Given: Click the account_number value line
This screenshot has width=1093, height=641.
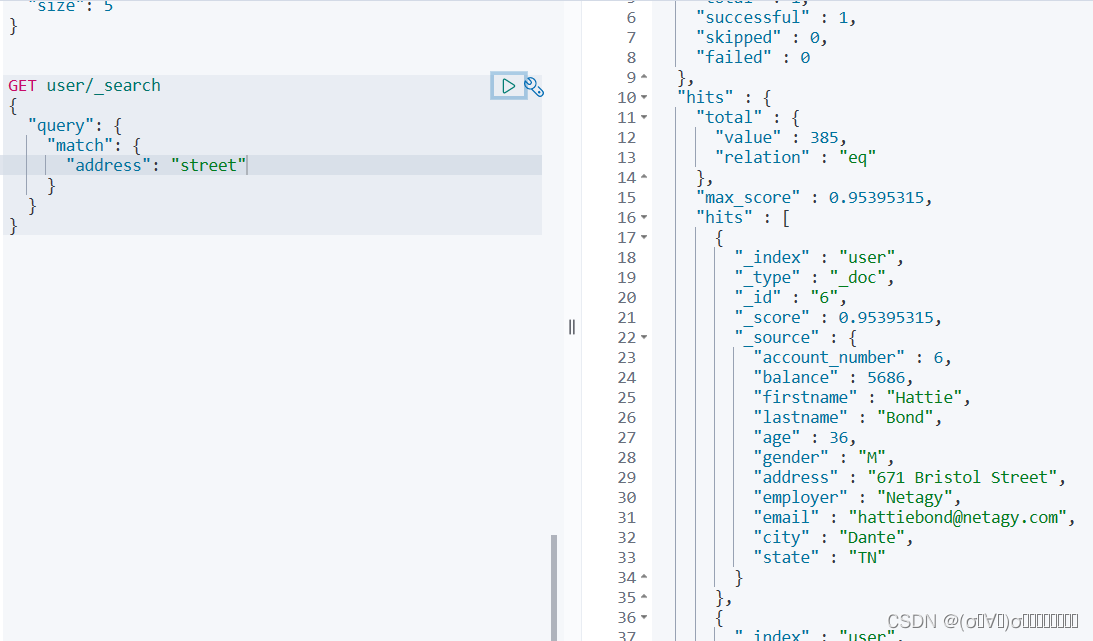Looking at the screenshot, I should point(852,357).
